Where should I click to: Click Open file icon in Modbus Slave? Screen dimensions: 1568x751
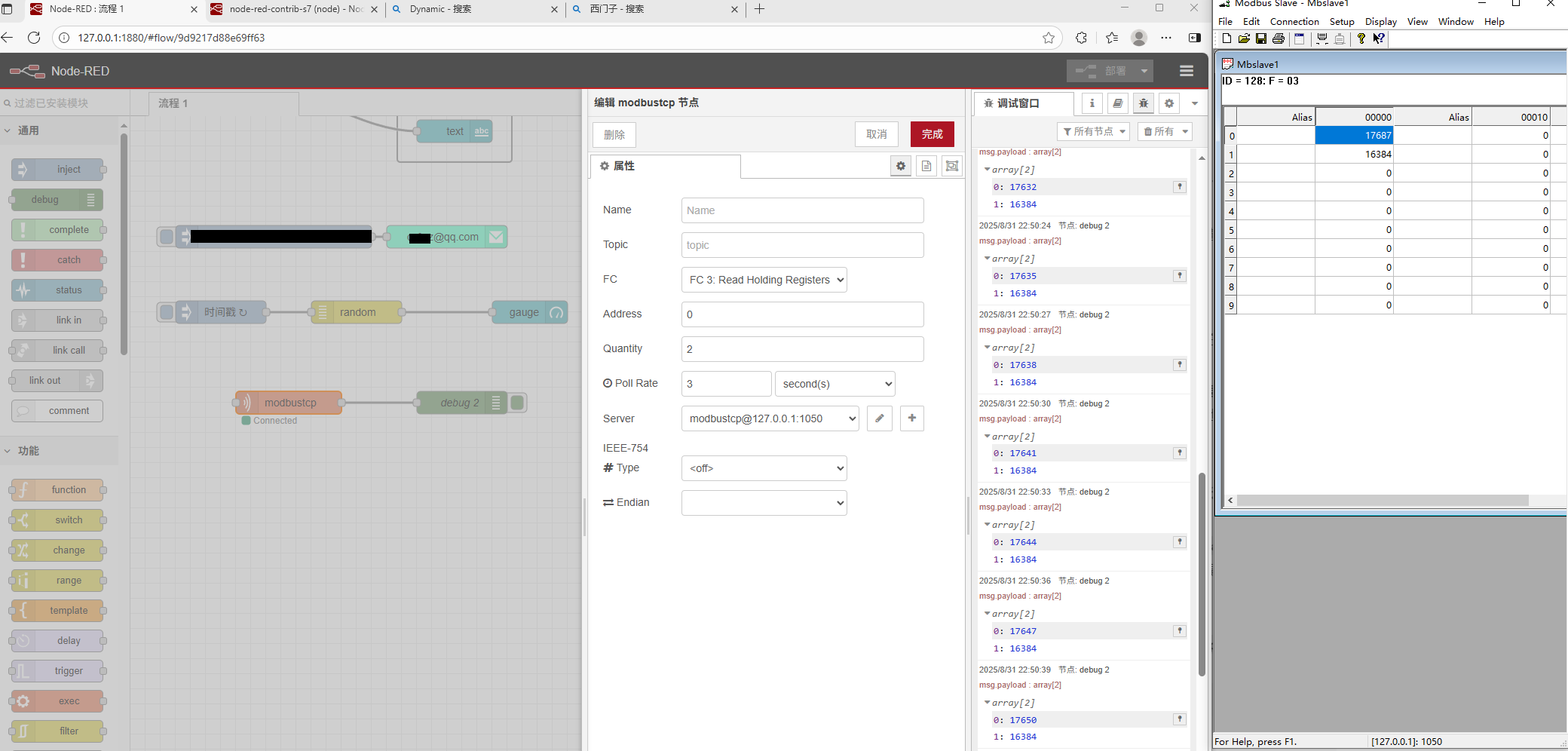click(x=1244, y=38)
